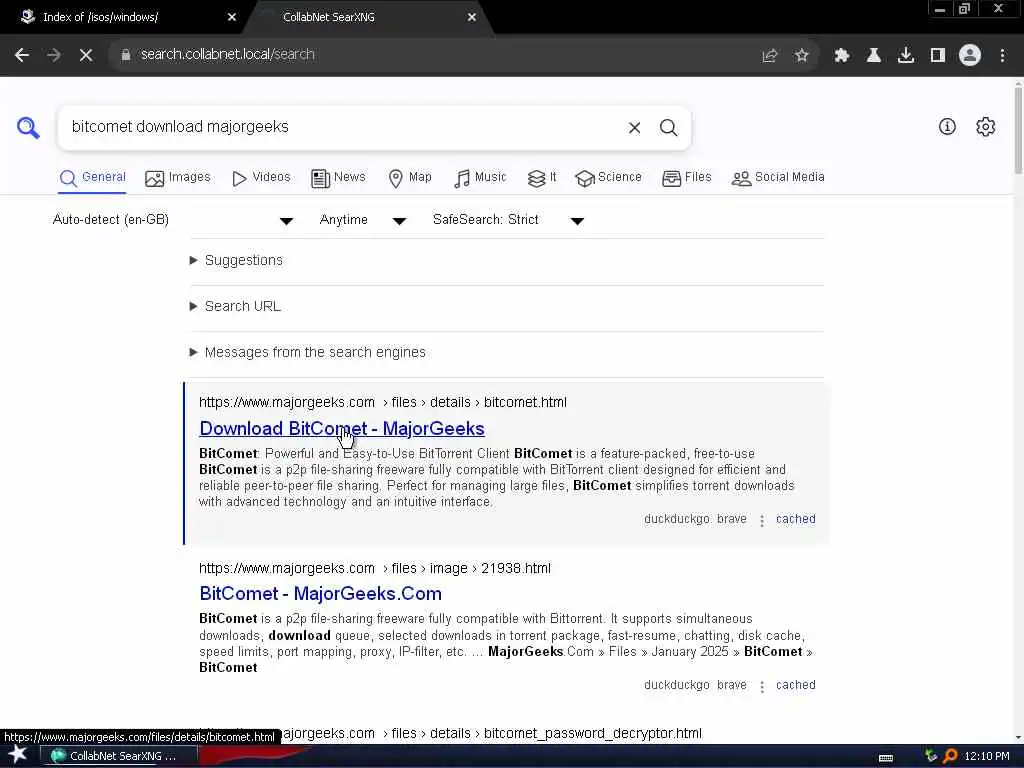Click the page vertical scrollbar thumb
The image size is (1024, 768).
(x=1018, y=131)
